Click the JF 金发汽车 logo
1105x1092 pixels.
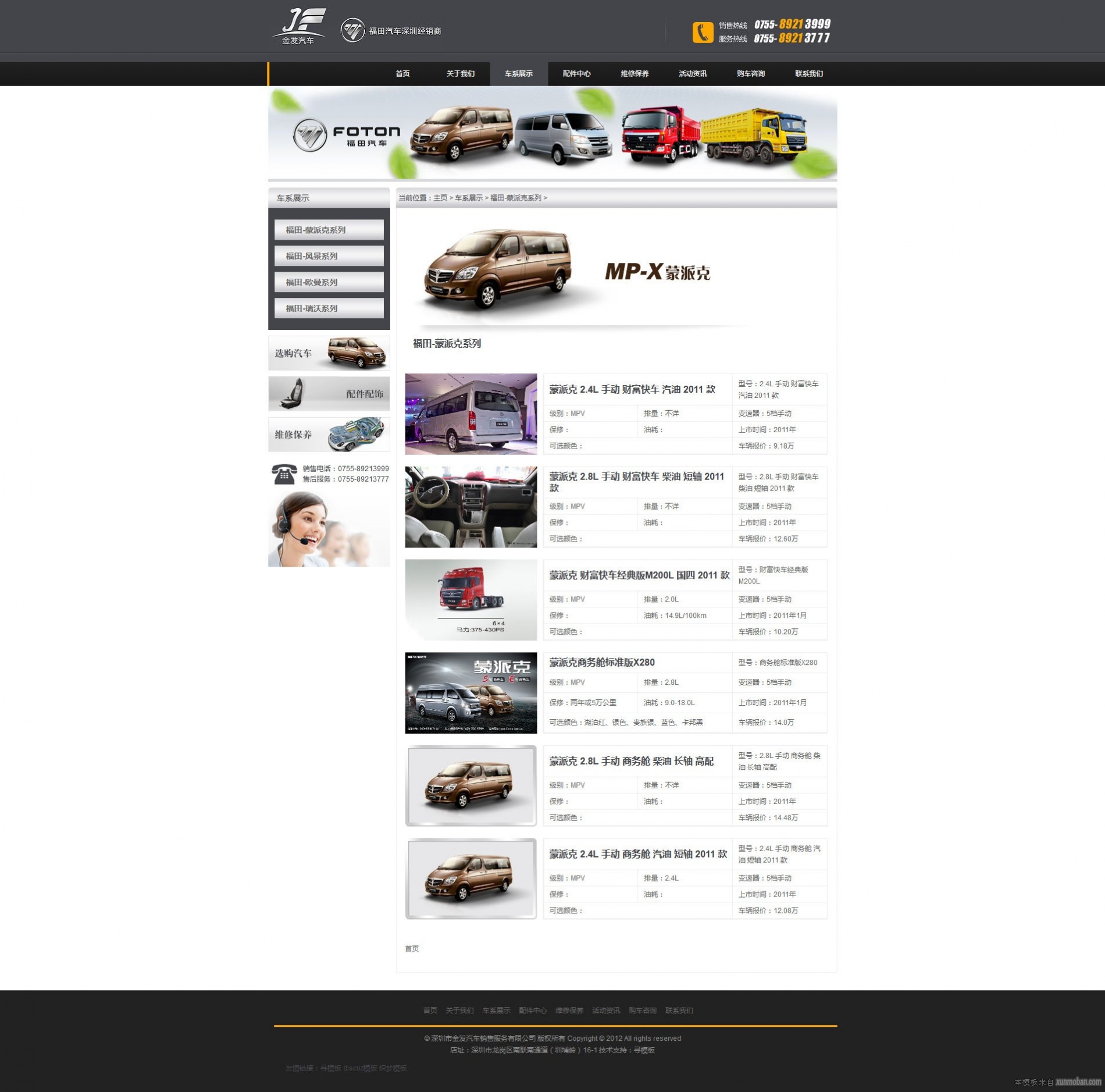click(299, 27)
